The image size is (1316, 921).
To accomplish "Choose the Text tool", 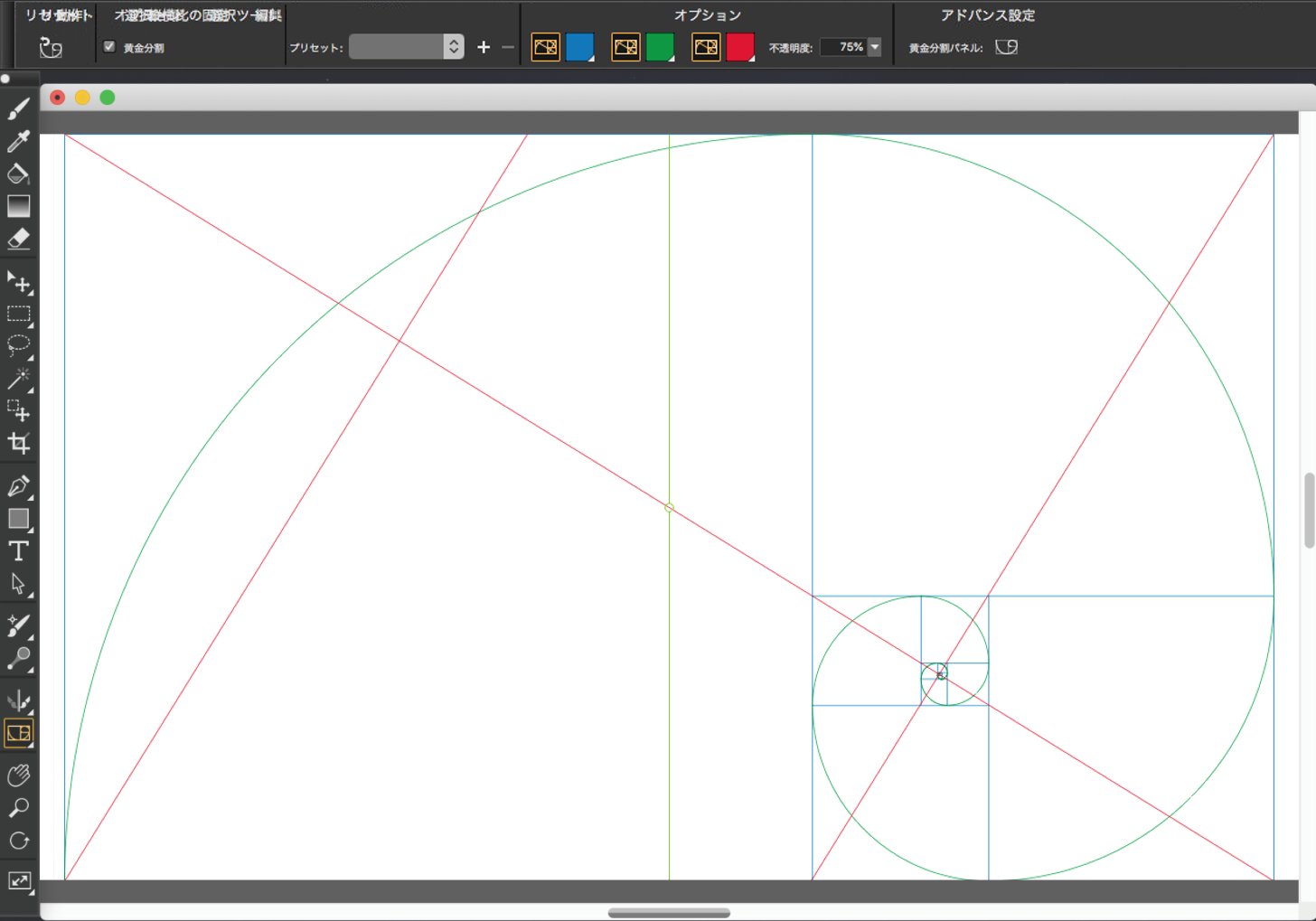I will 18,551.
